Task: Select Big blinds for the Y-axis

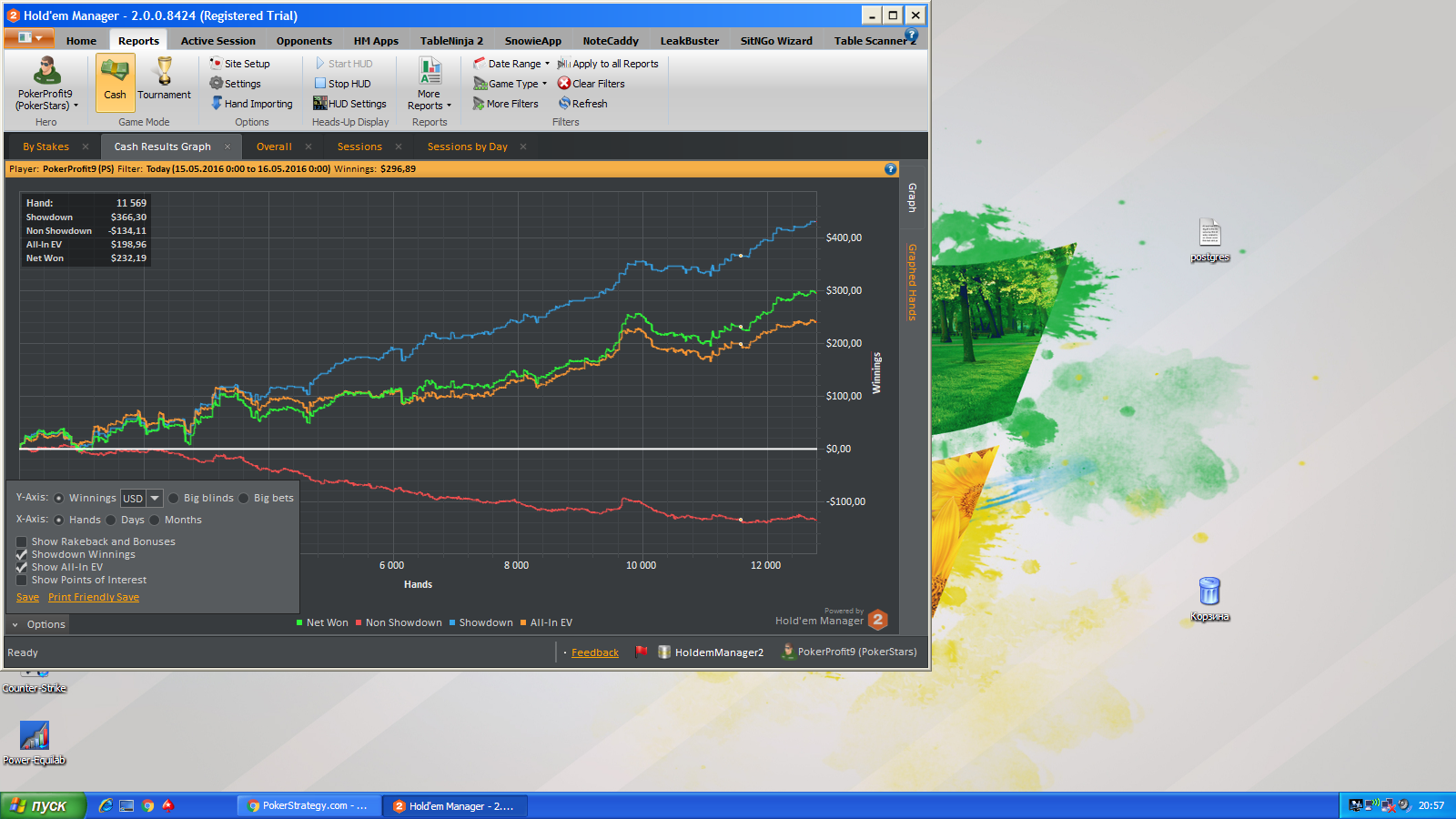Action: (x=174, y=498)
